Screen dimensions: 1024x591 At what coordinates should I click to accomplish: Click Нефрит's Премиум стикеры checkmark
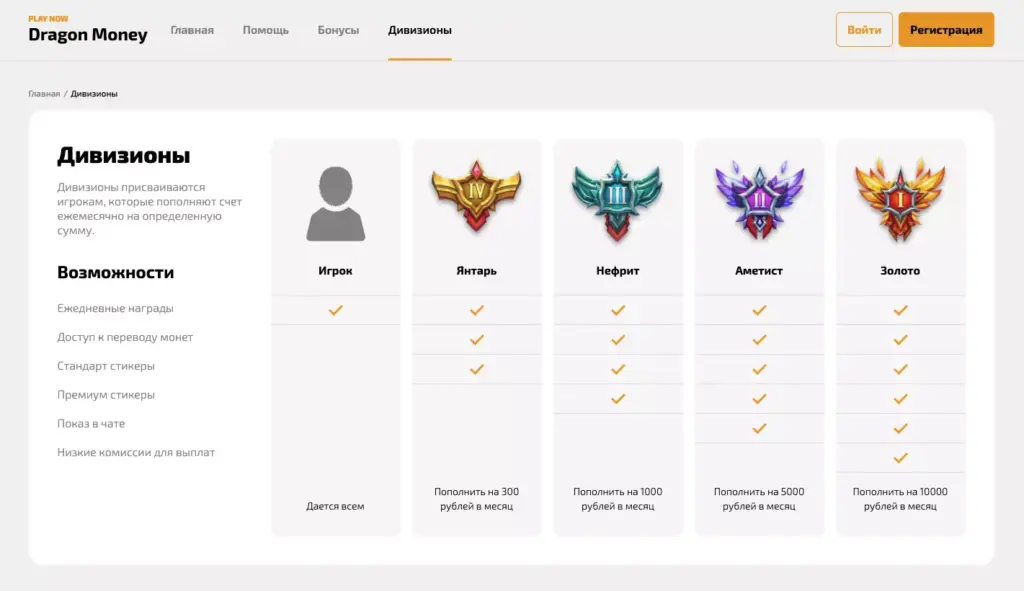pyautogui.click(x=618, y=399)
